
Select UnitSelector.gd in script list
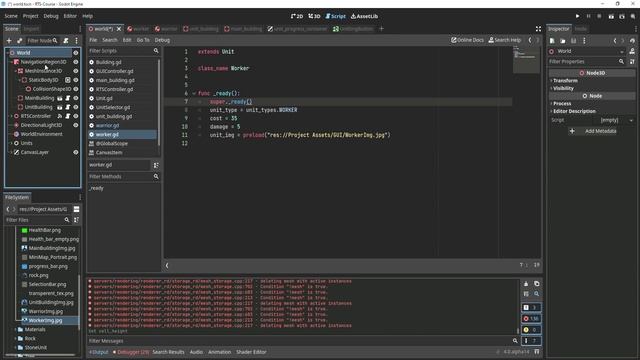point(113,107)
